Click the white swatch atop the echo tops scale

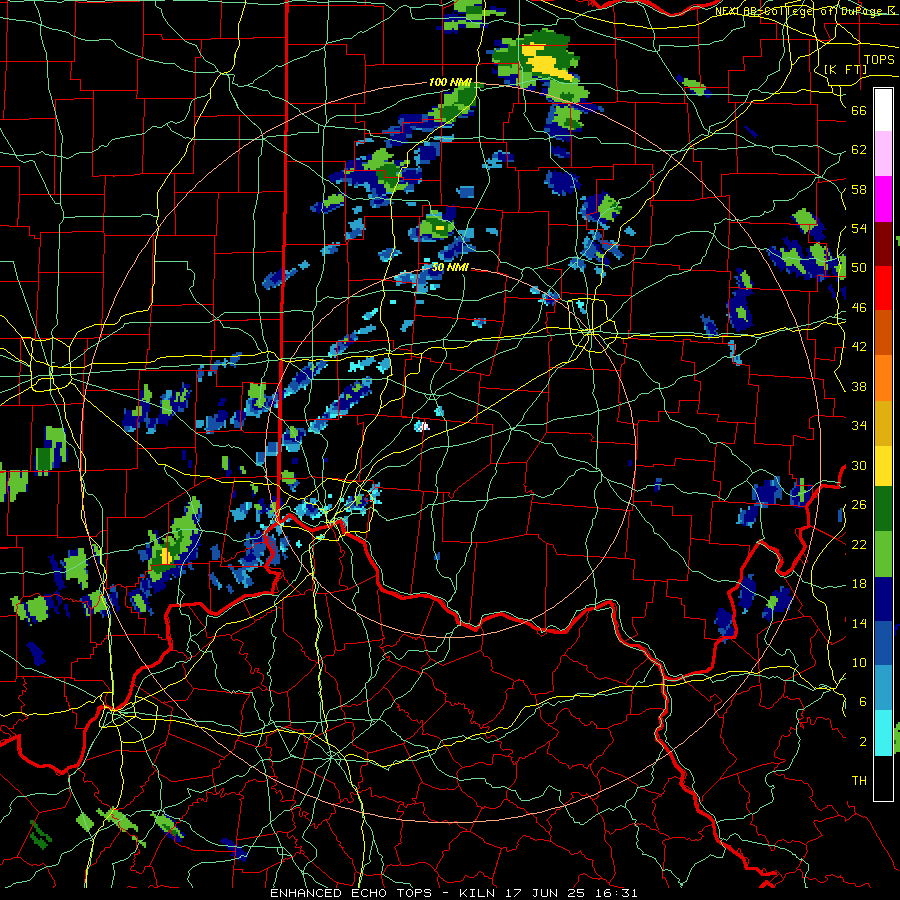pyautogui.click(x=883, y=110)
